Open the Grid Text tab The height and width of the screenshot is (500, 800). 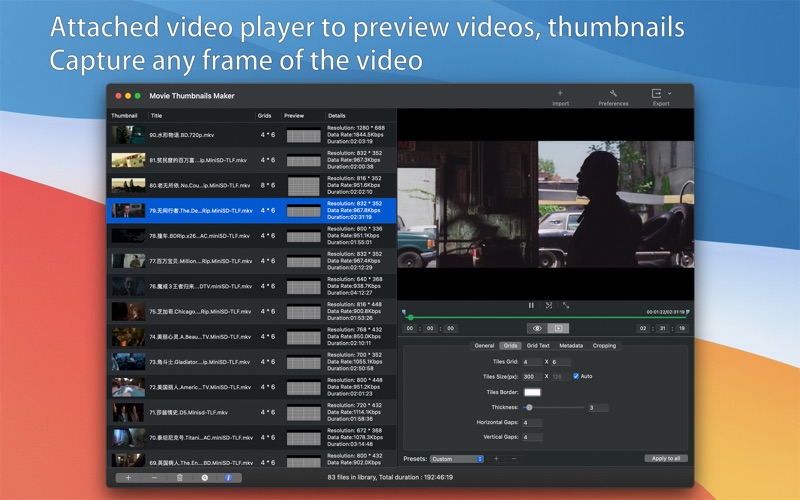538,345
